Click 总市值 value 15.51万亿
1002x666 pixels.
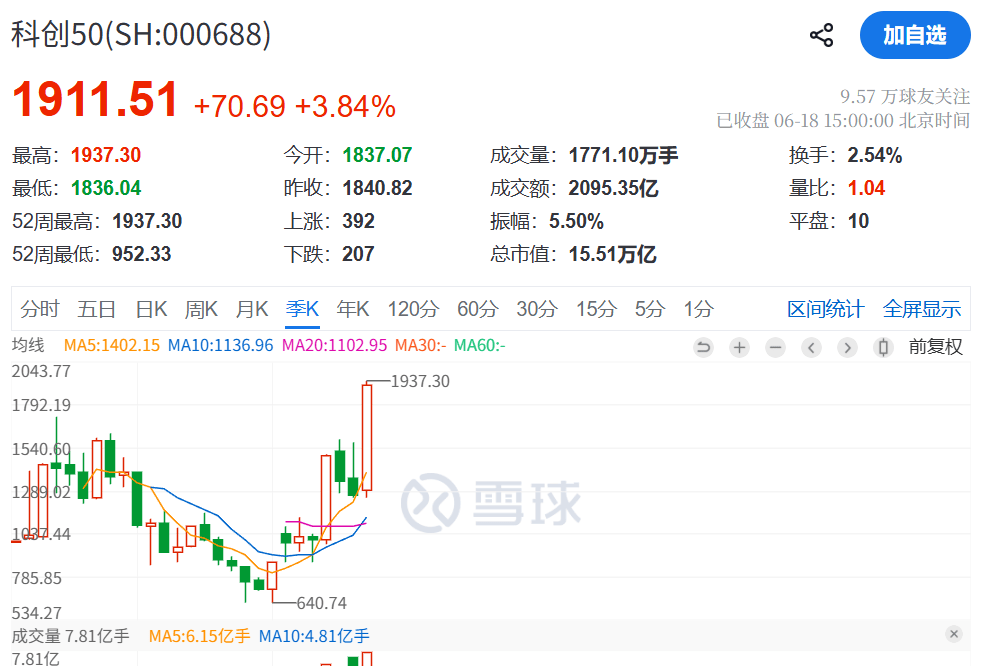click(612, 254)
